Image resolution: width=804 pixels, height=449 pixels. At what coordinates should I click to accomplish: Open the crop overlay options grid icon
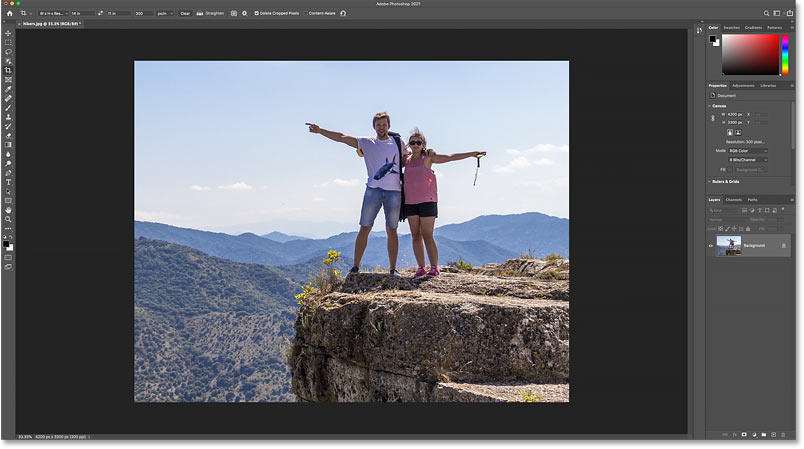[234, 13]
